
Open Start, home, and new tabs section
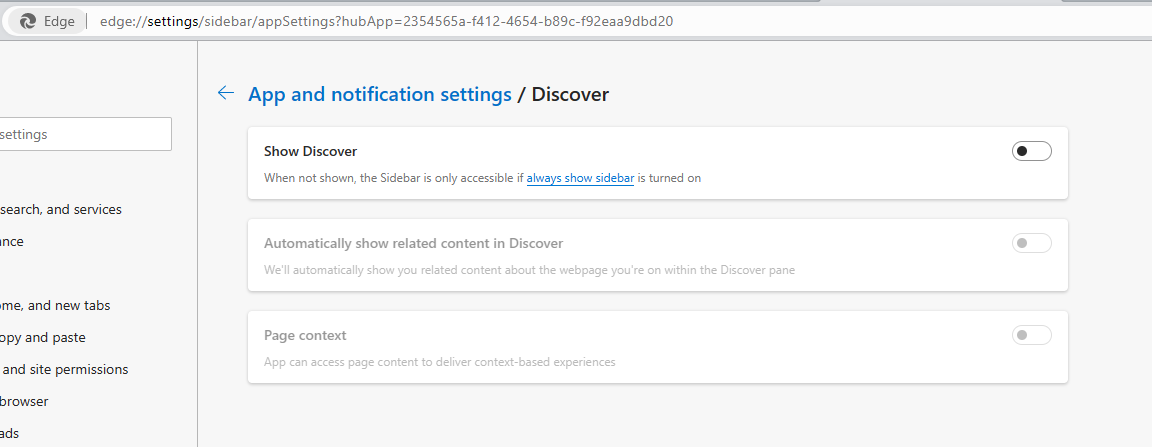56,305
